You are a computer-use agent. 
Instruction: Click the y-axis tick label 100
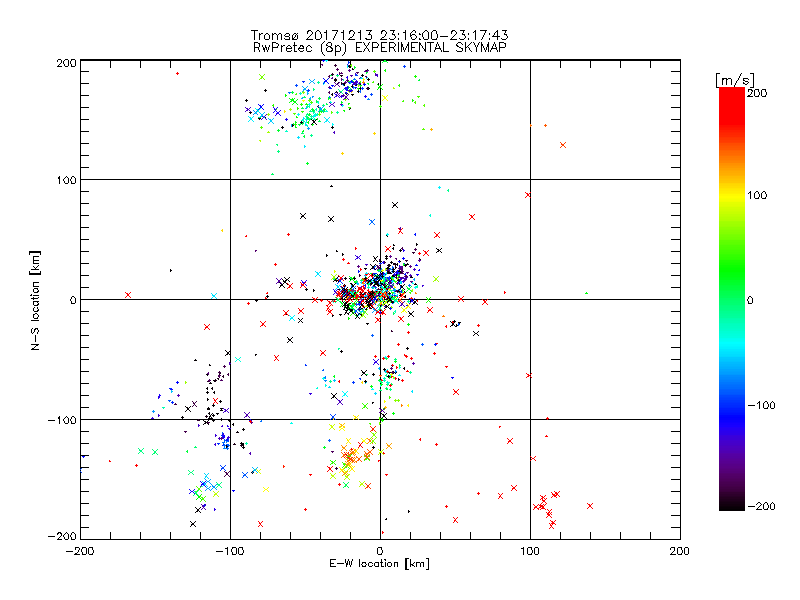pyautogui.click(x=66, y=181)
